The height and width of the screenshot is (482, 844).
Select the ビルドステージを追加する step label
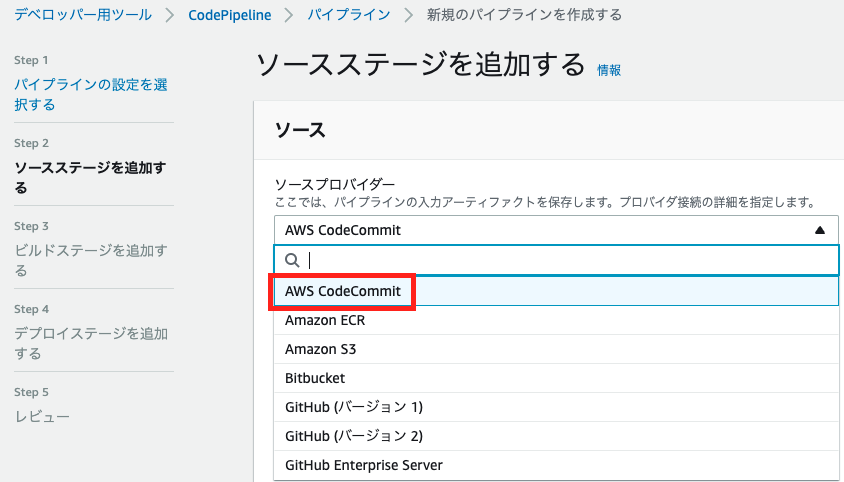pyautogui.click(x=91, y=261)
